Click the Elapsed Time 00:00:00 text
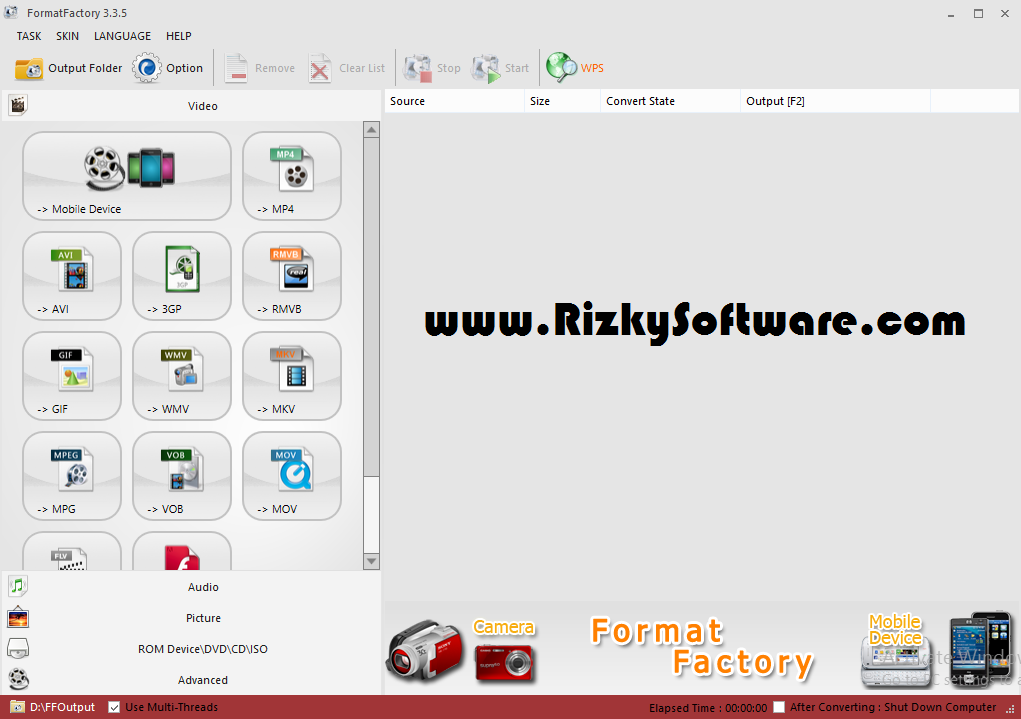1021x719 pixels. coord(708,708)
